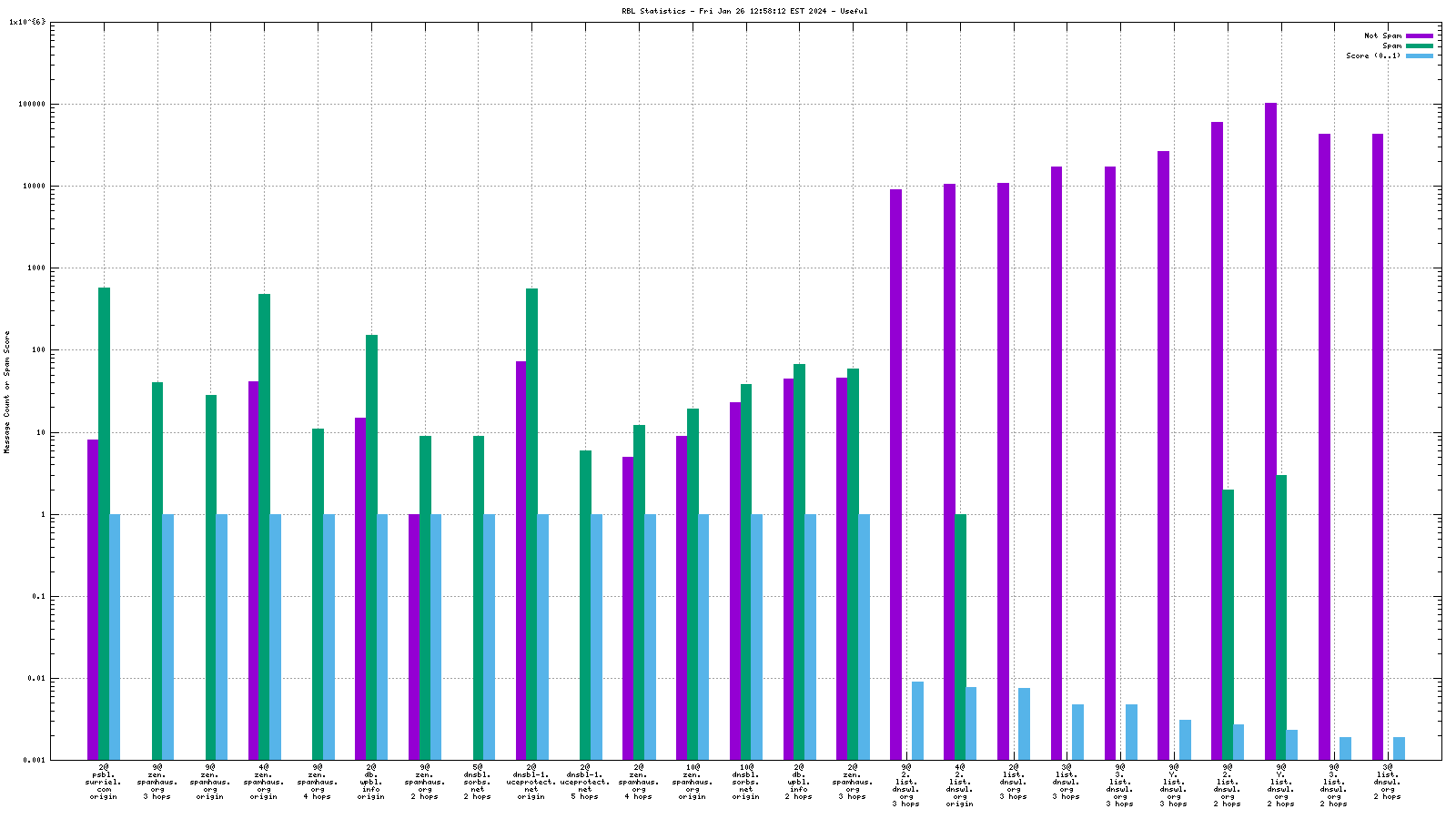This screenshot has height=819, width=1456.
Task: Select the dnsbl.sorbs.net 2 hops axis label
Action: tap(478, 782)
